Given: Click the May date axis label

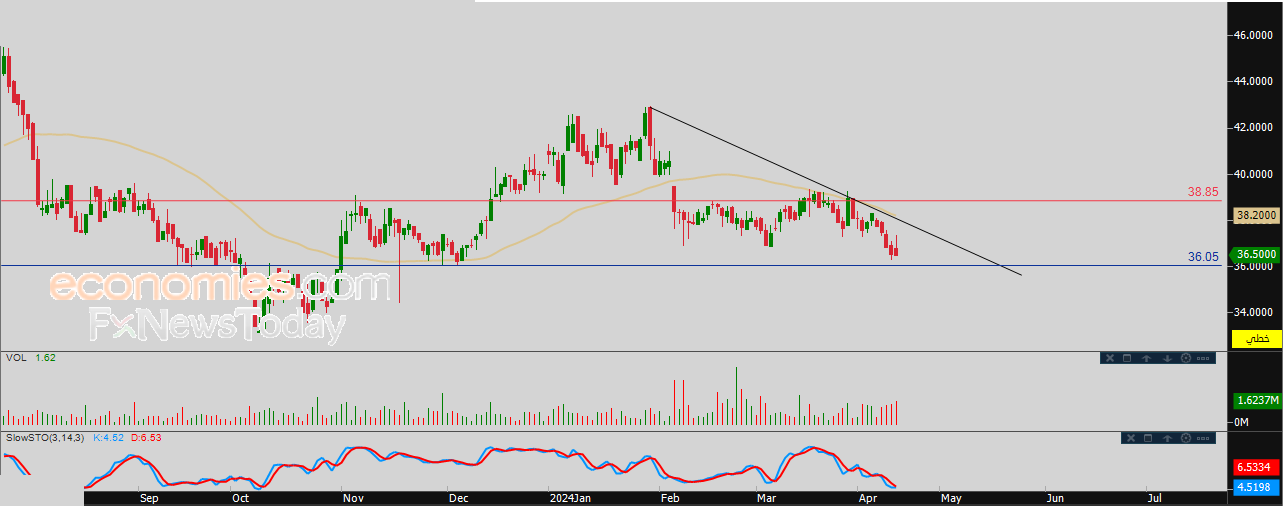Looking at the screenshot, I should [x=951, y=497].
